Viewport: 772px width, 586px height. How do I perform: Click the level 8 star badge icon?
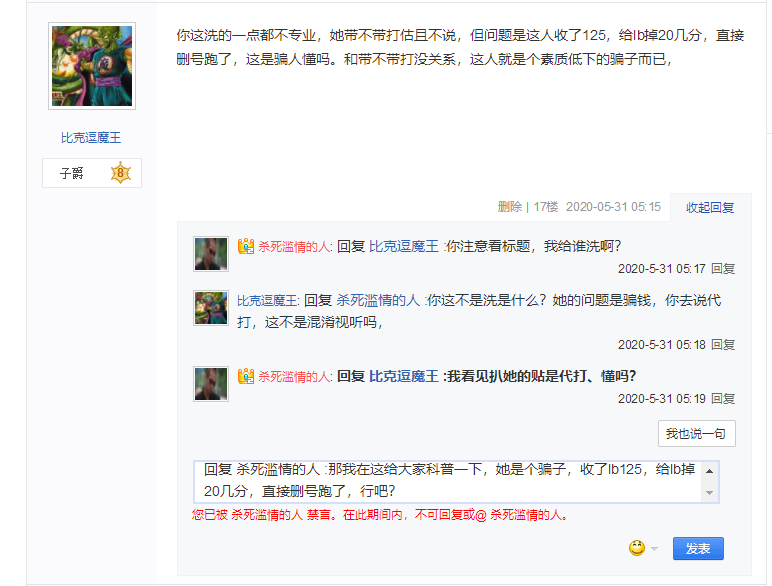click(121, 173)
